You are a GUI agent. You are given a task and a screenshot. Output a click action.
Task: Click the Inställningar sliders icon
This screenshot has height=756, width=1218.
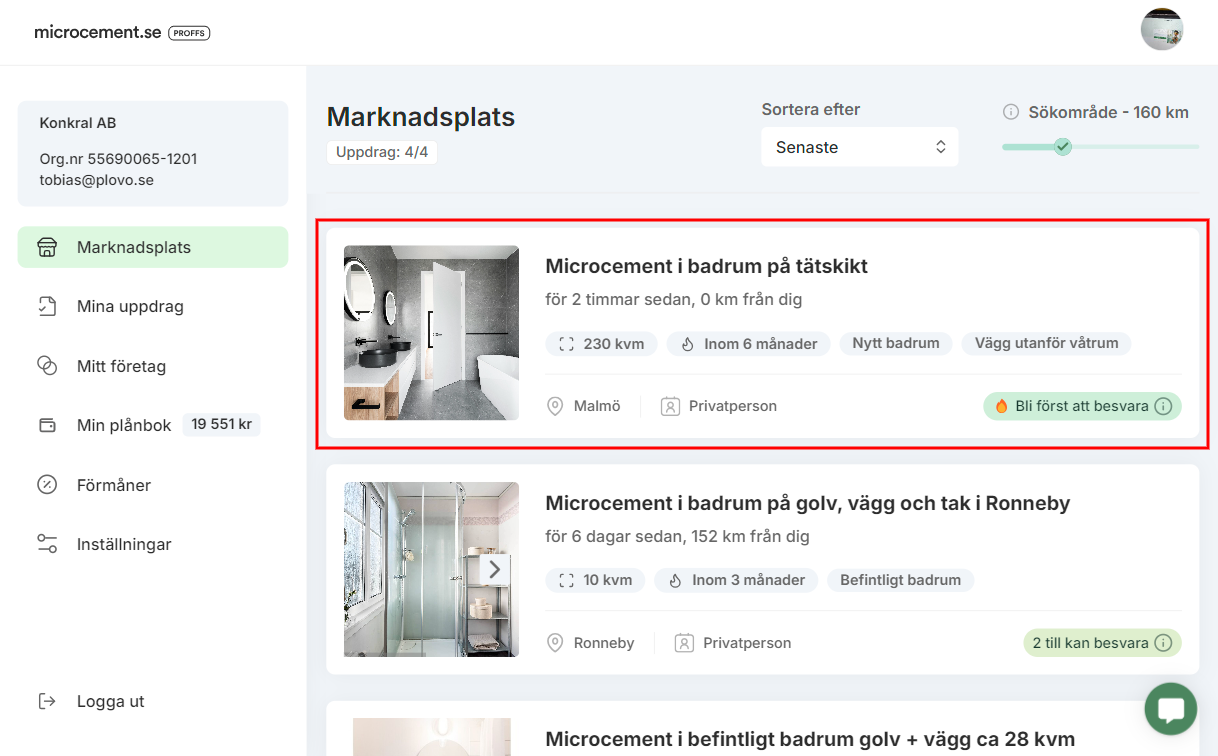[47, 544]
